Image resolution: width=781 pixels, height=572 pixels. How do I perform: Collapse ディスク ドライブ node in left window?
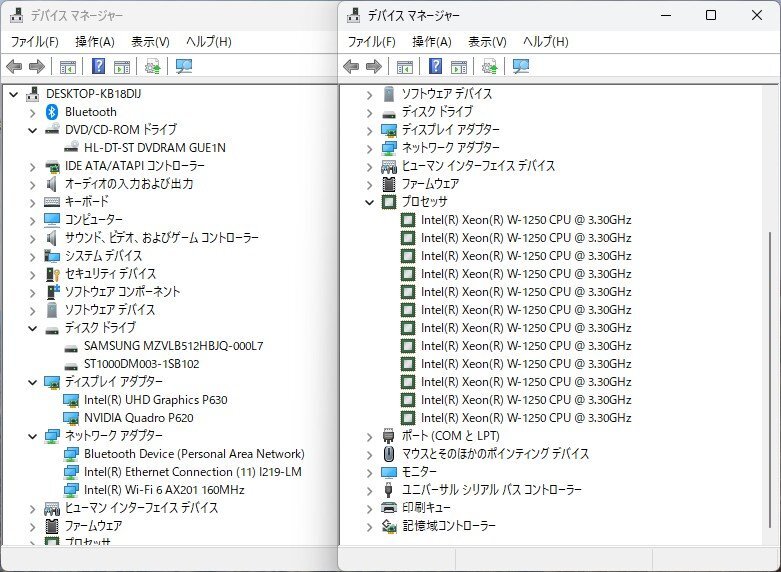coord(33,328)
